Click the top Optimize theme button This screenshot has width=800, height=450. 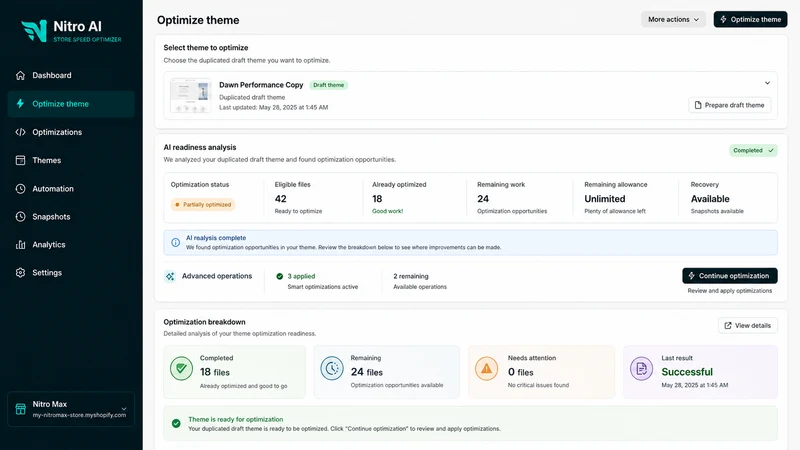(750, 19)
